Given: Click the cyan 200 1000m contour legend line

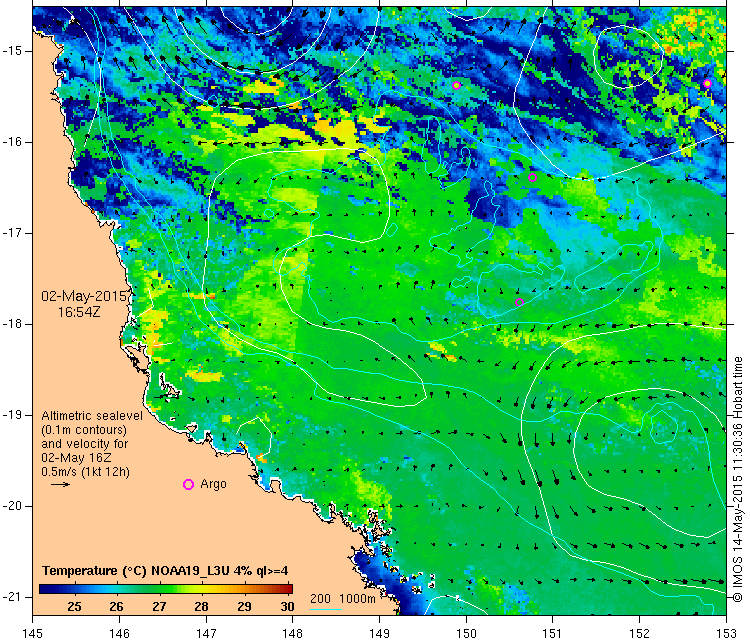Looking at the screenshot, I should point(326,609).
